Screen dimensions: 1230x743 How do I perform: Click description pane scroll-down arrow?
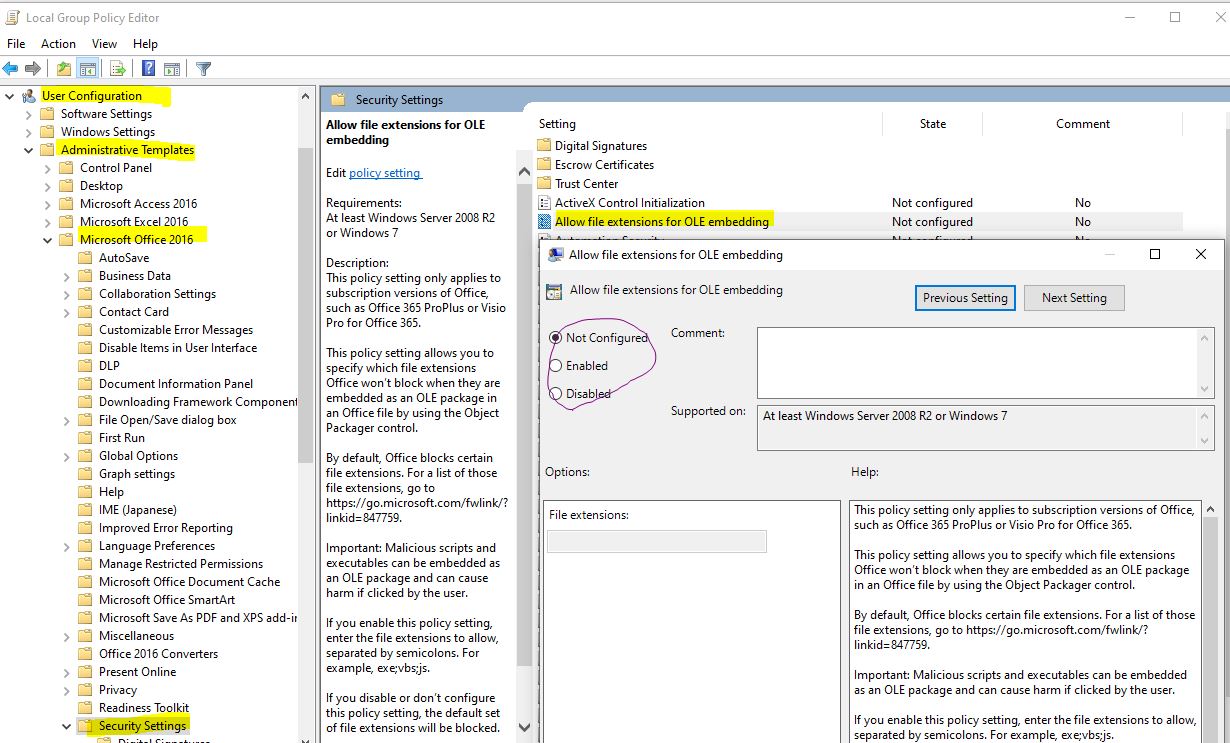(x=525, y=728)
